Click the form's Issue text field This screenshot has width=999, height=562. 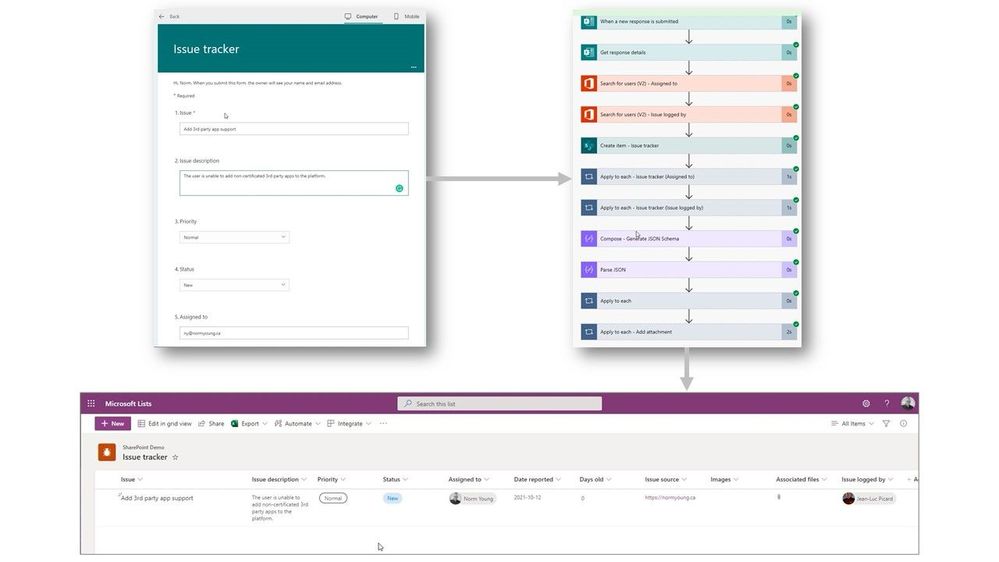pos(294,129)
